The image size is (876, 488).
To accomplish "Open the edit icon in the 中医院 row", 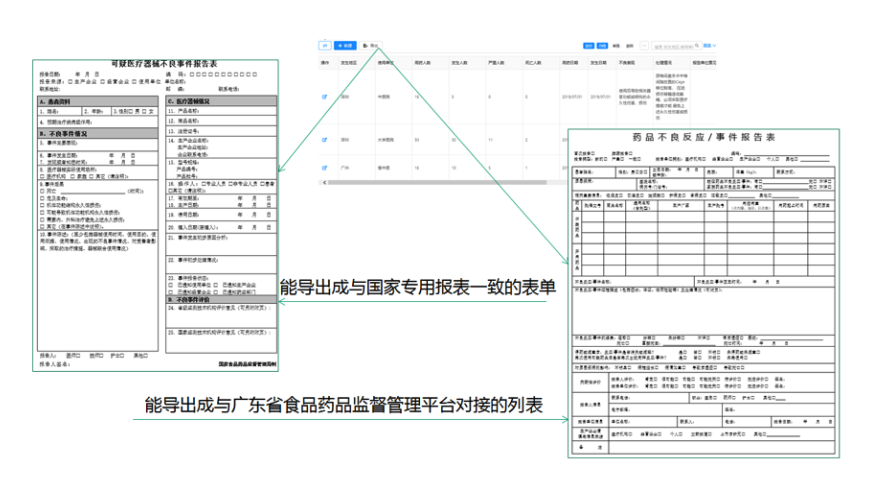I will (324, 97).
